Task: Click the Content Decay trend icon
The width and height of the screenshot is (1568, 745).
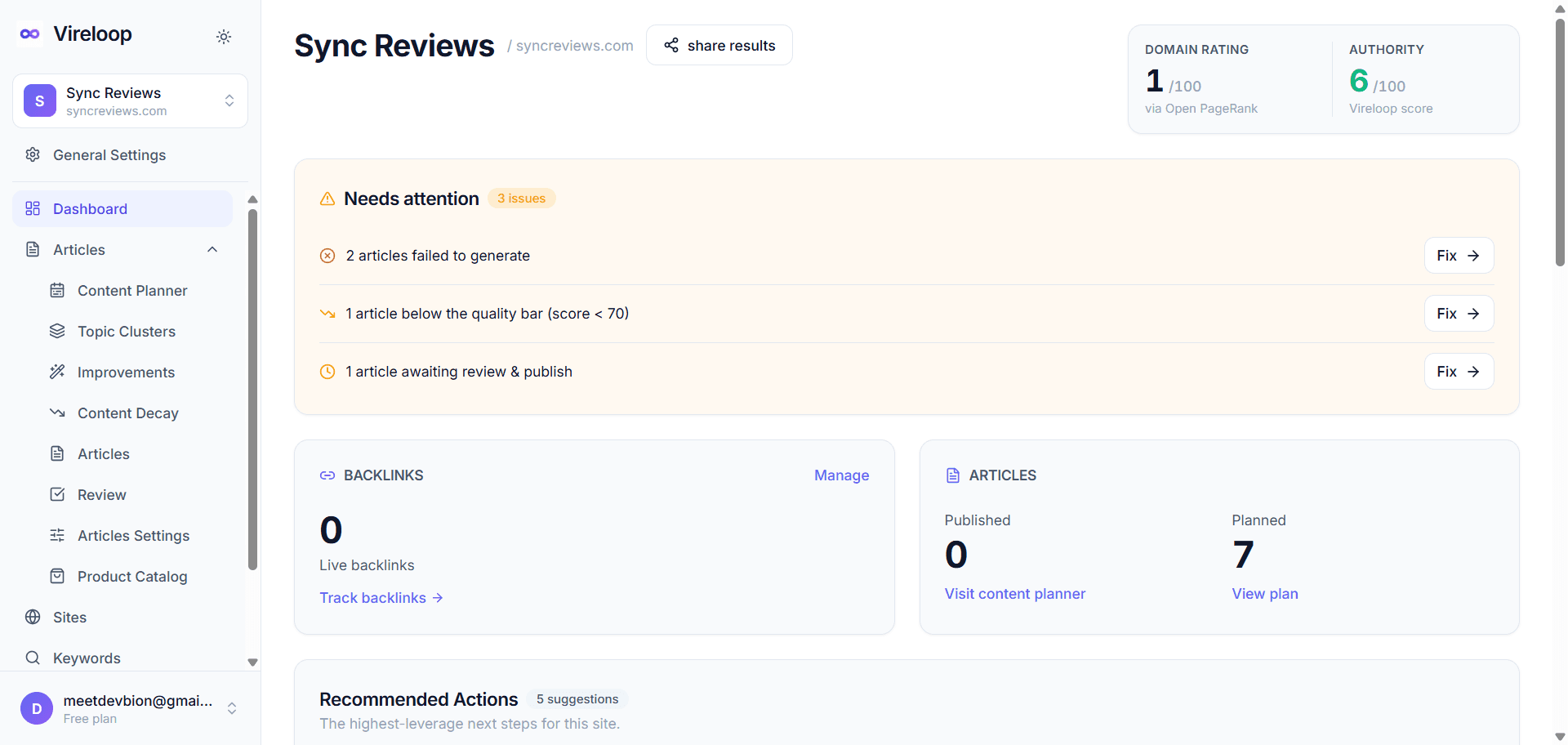Action: click(x=57, y=413)
